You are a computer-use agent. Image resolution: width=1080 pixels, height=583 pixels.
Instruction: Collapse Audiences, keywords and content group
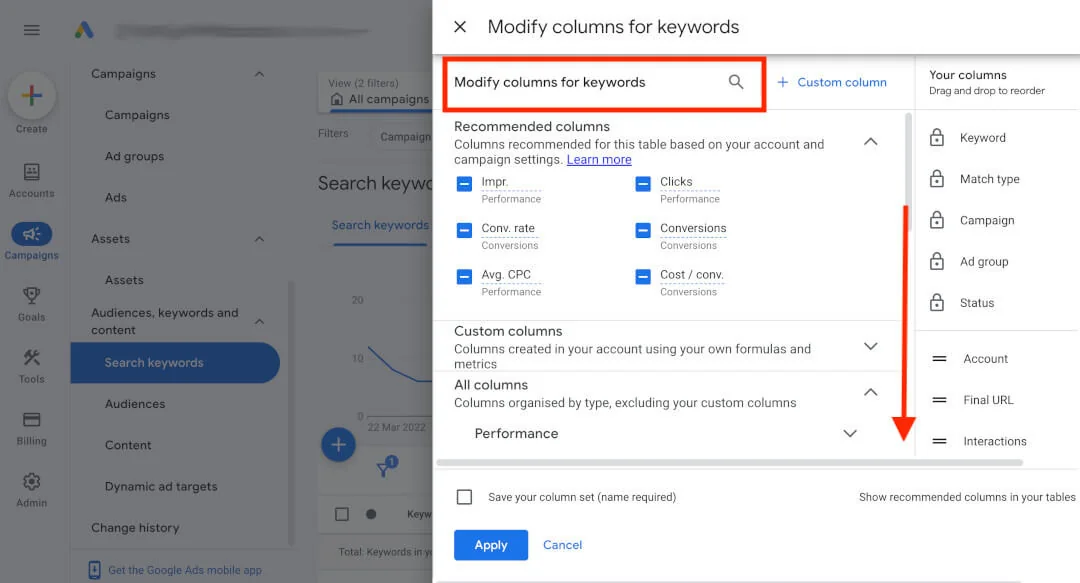(259, 322)
